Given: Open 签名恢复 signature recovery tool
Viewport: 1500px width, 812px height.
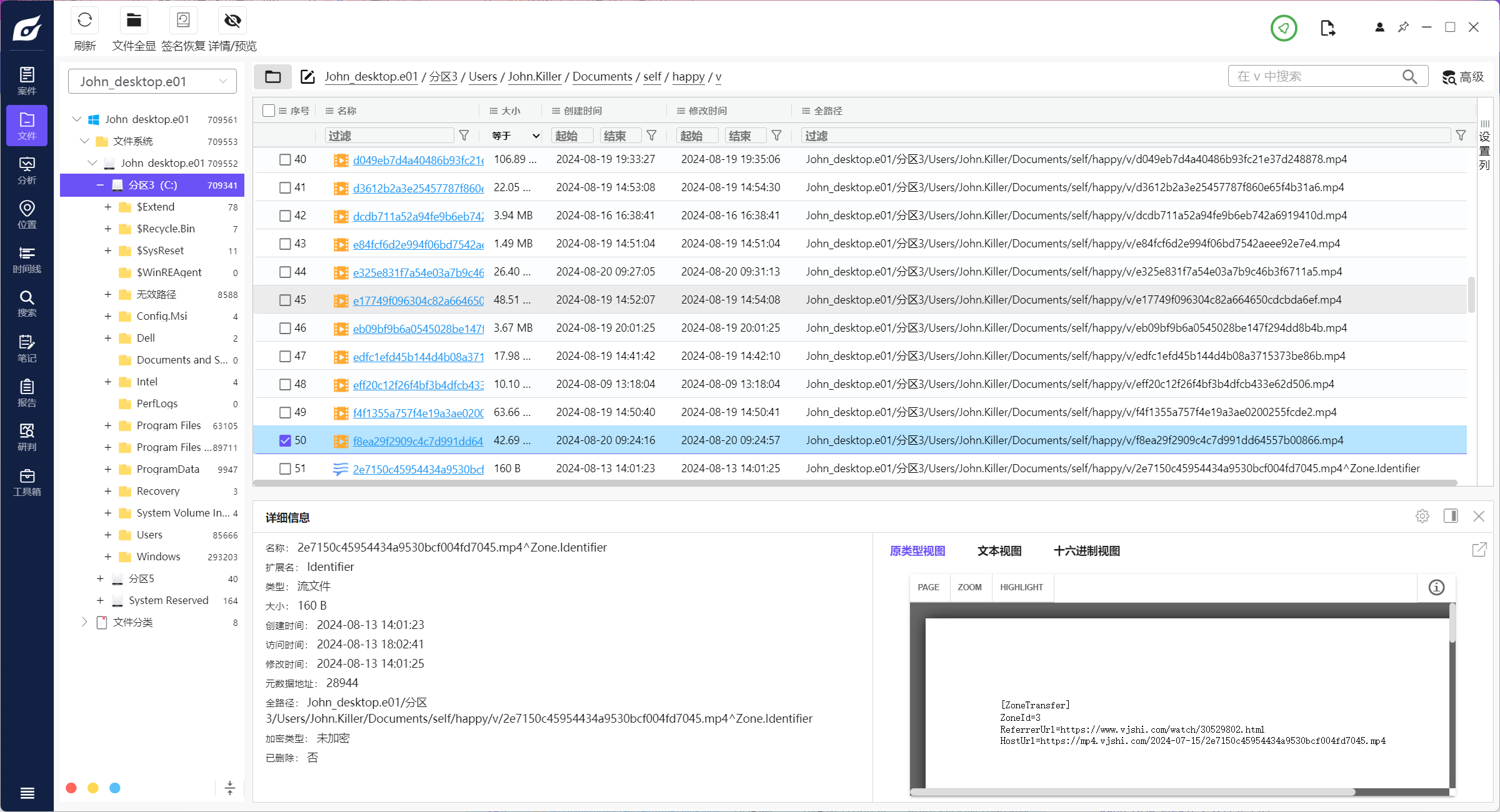Looking at the screenshot, I should pyautogui.click(x=183, y=21).
